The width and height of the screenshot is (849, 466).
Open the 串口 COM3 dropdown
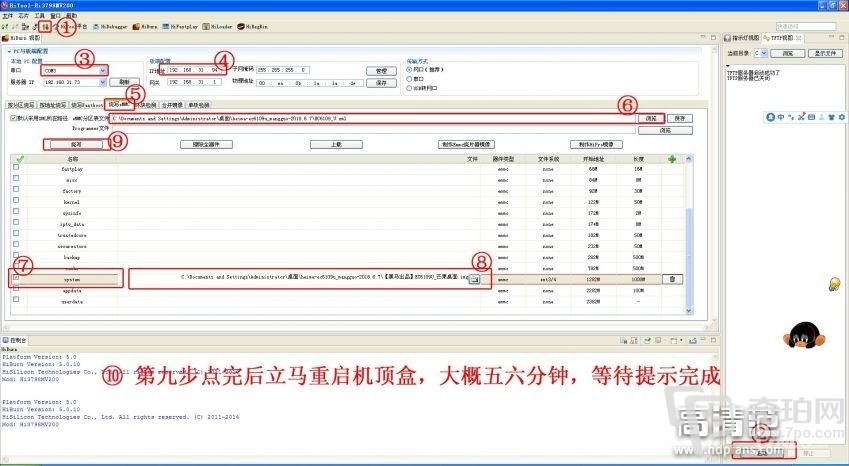coord(103,70)
